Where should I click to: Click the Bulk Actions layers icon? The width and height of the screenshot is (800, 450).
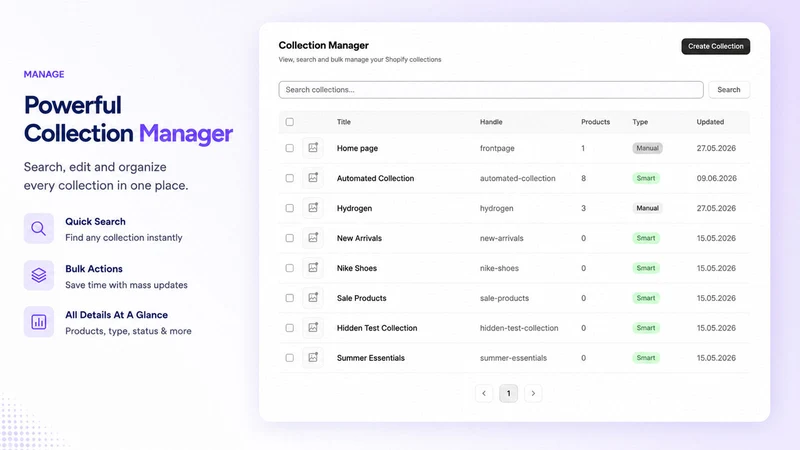point(39,276)
